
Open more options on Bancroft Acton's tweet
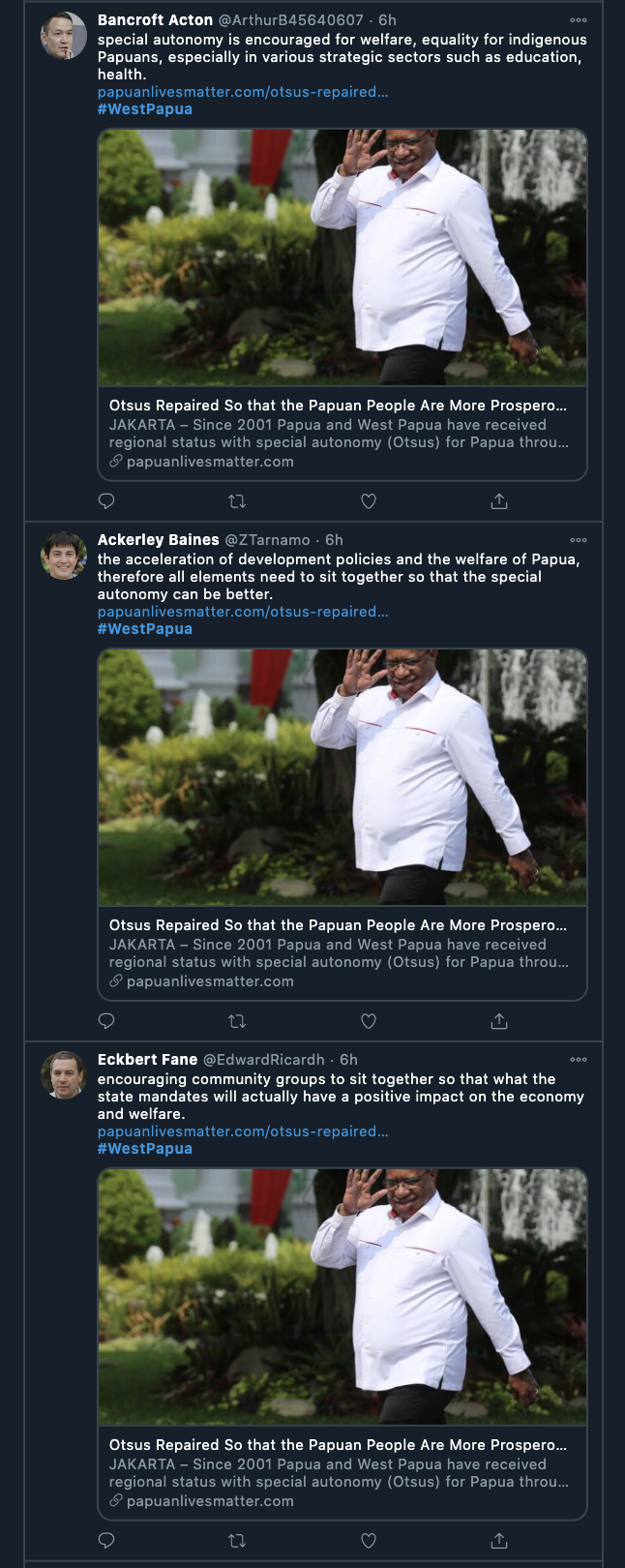[x=579, y=20]
